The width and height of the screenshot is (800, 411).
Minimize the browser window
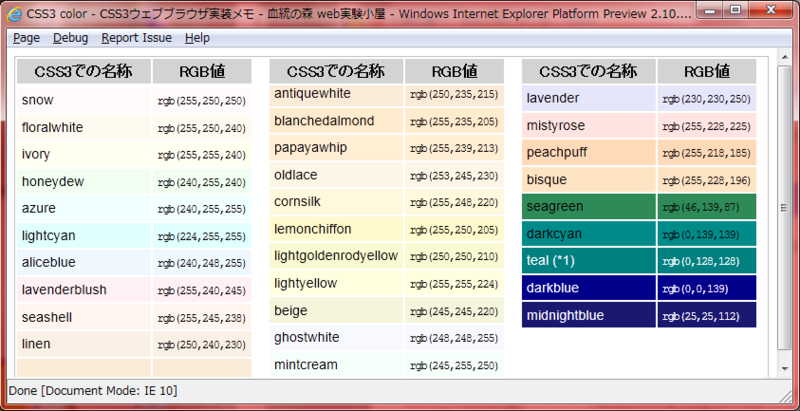711,10
